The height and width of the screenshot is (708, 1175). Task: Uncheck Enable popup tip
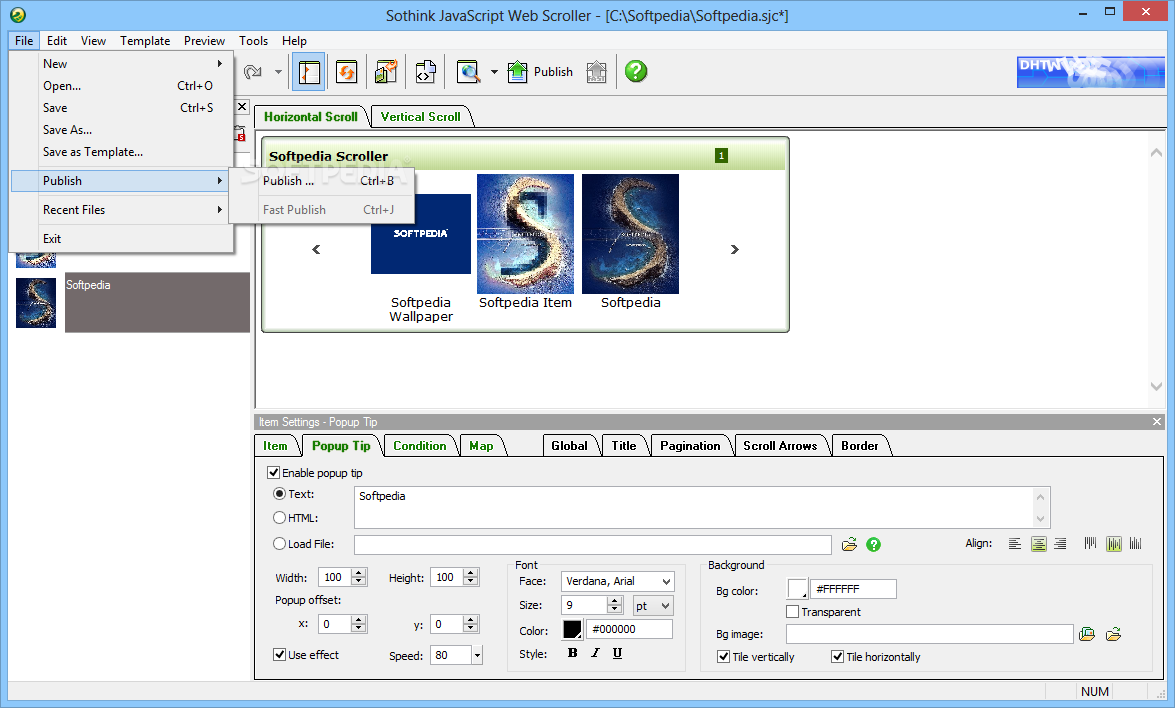274,473
